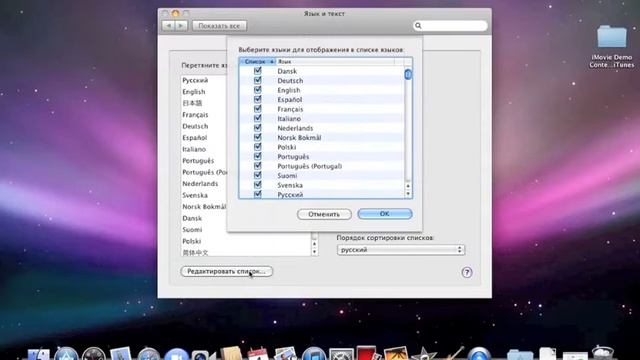Click the sheet list scroll-up arrow
Screen dimensions: 640x360
point(408,186)
